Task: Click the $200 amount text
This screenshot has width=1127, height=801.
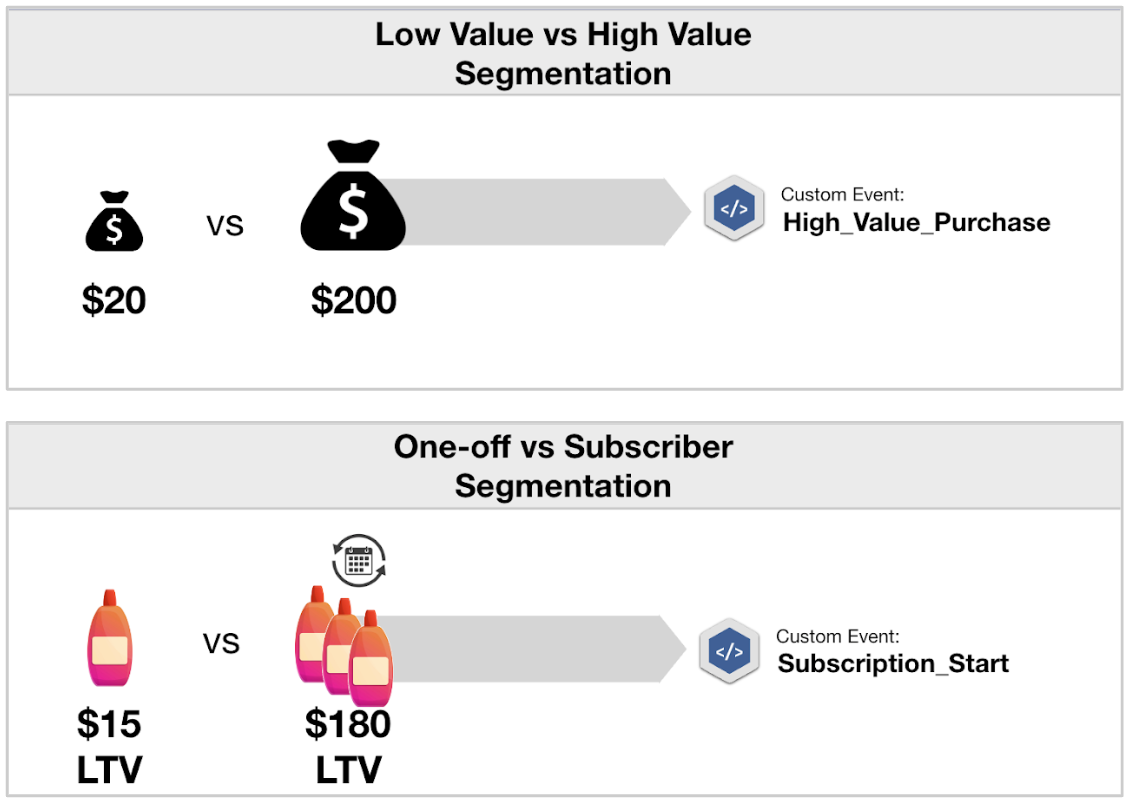Action: tap(353, 300)
